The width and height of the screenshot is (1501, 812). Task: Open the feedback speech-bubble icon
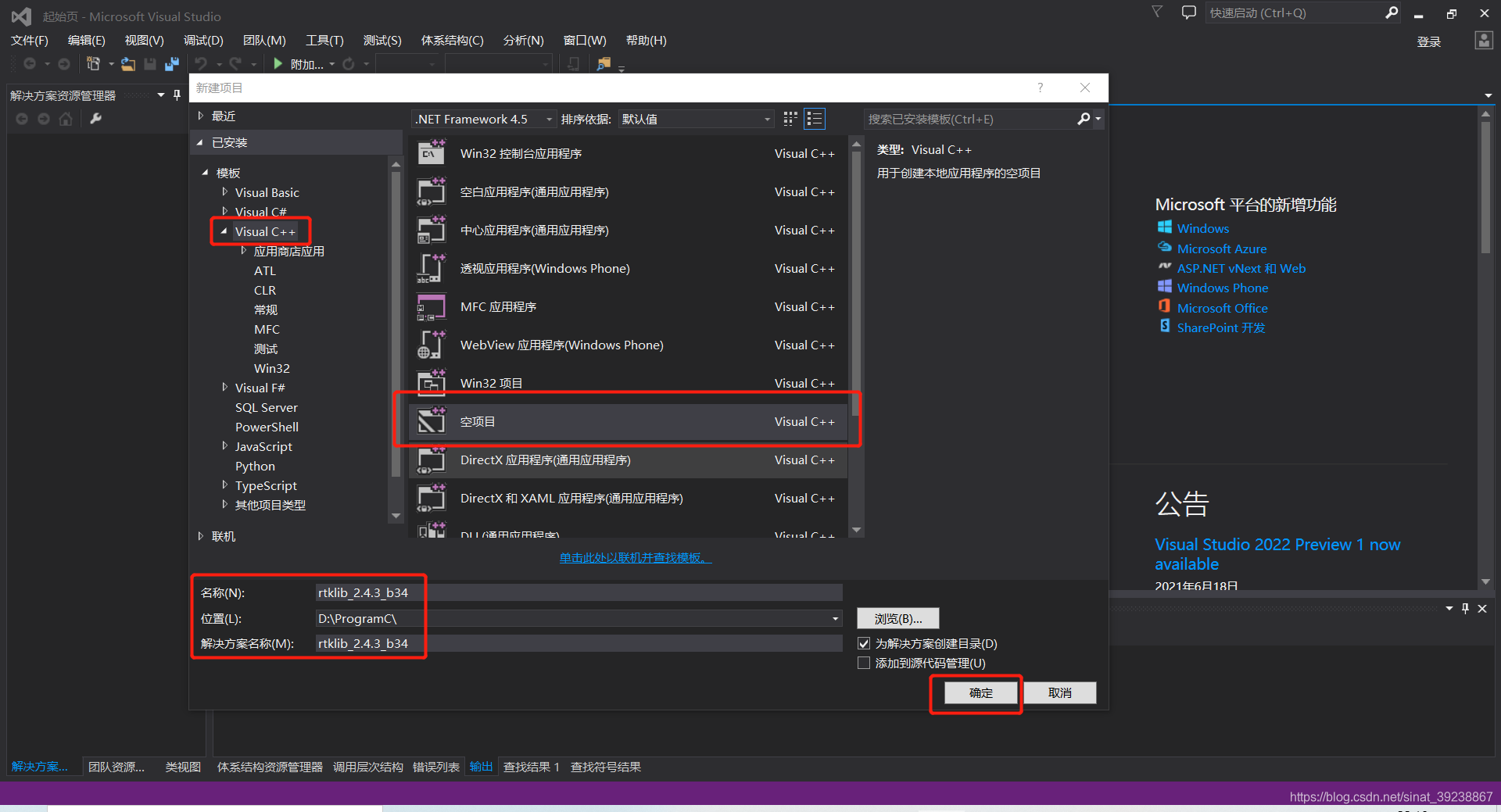coord(1189,13)
